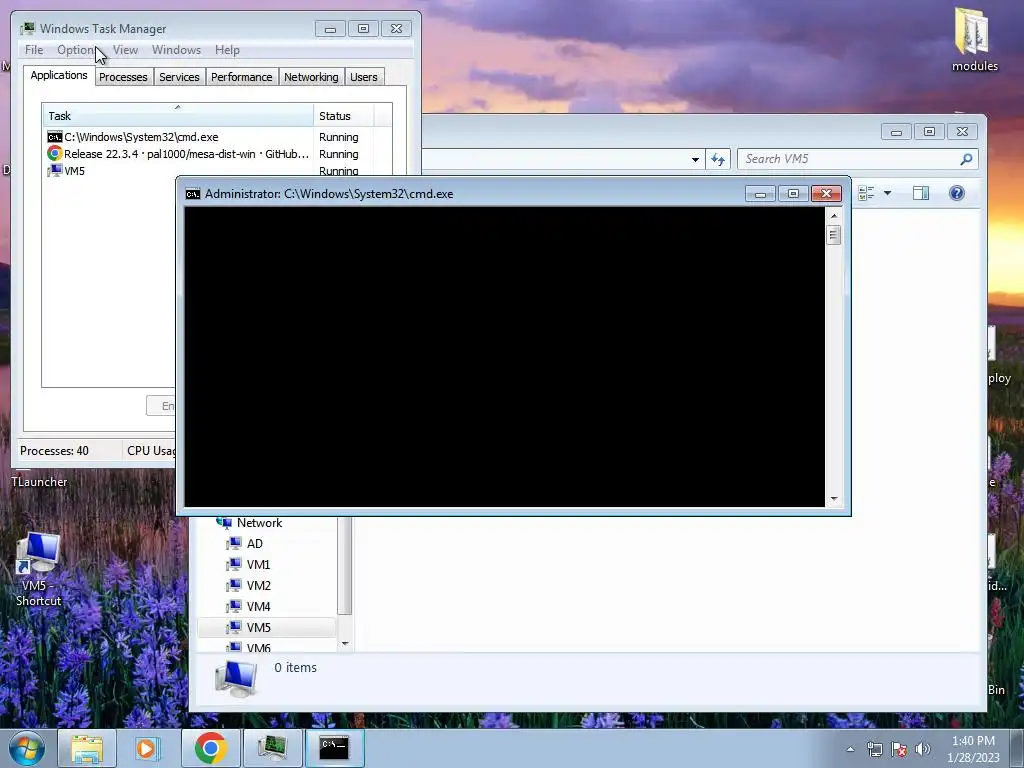The width and height of the screenshot is (1024, 768).
Task: Open the View menu in Task Manager
Action: [125, 50]
